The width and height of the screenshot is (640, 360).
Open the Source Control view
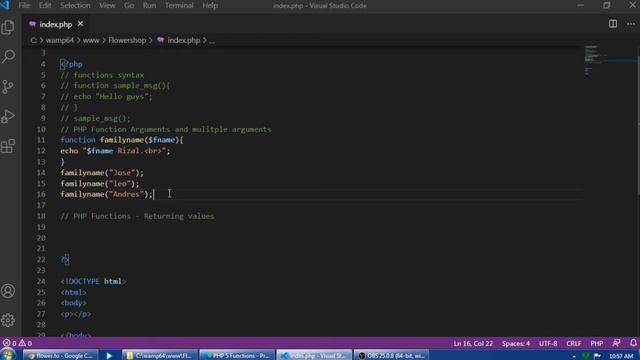tap(8, 86)
